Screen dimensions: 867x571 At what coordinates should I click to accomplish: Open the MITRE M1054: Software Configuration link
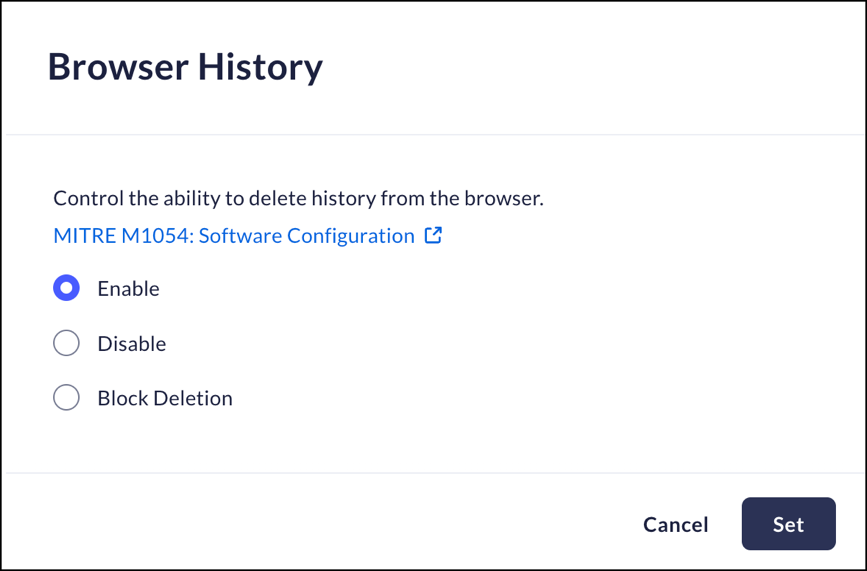tap(234, 236)
